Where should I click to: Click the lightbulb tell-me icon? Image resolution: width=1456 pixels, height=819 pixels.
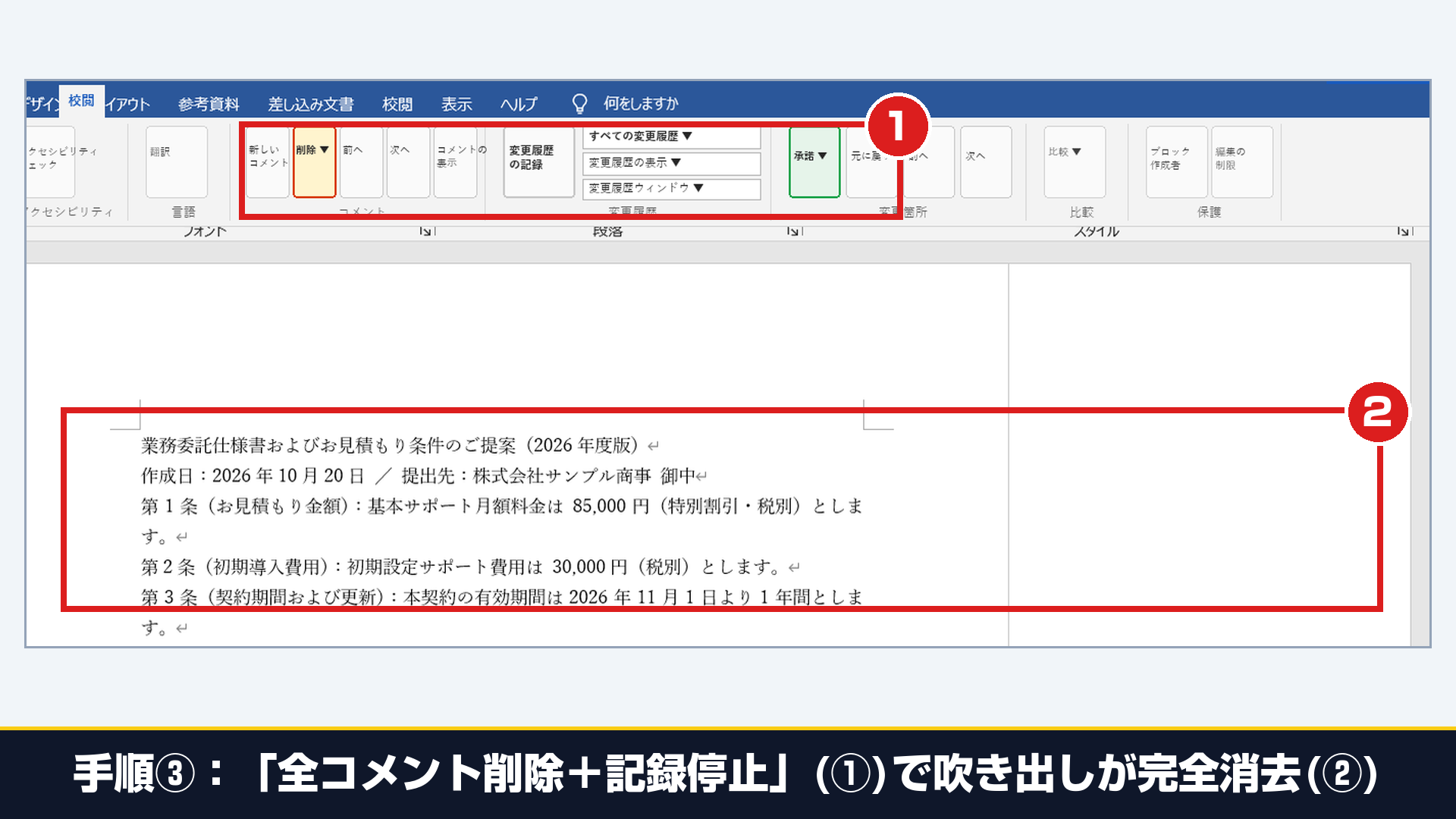579,104
